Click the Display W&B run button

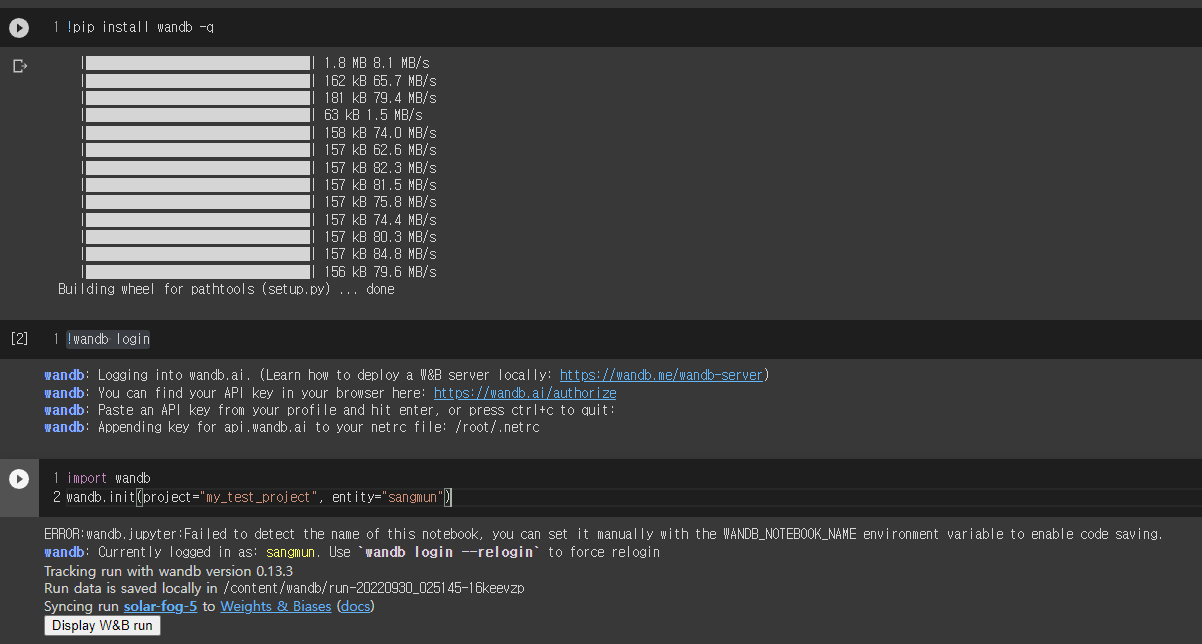click(x=102, y=625)
